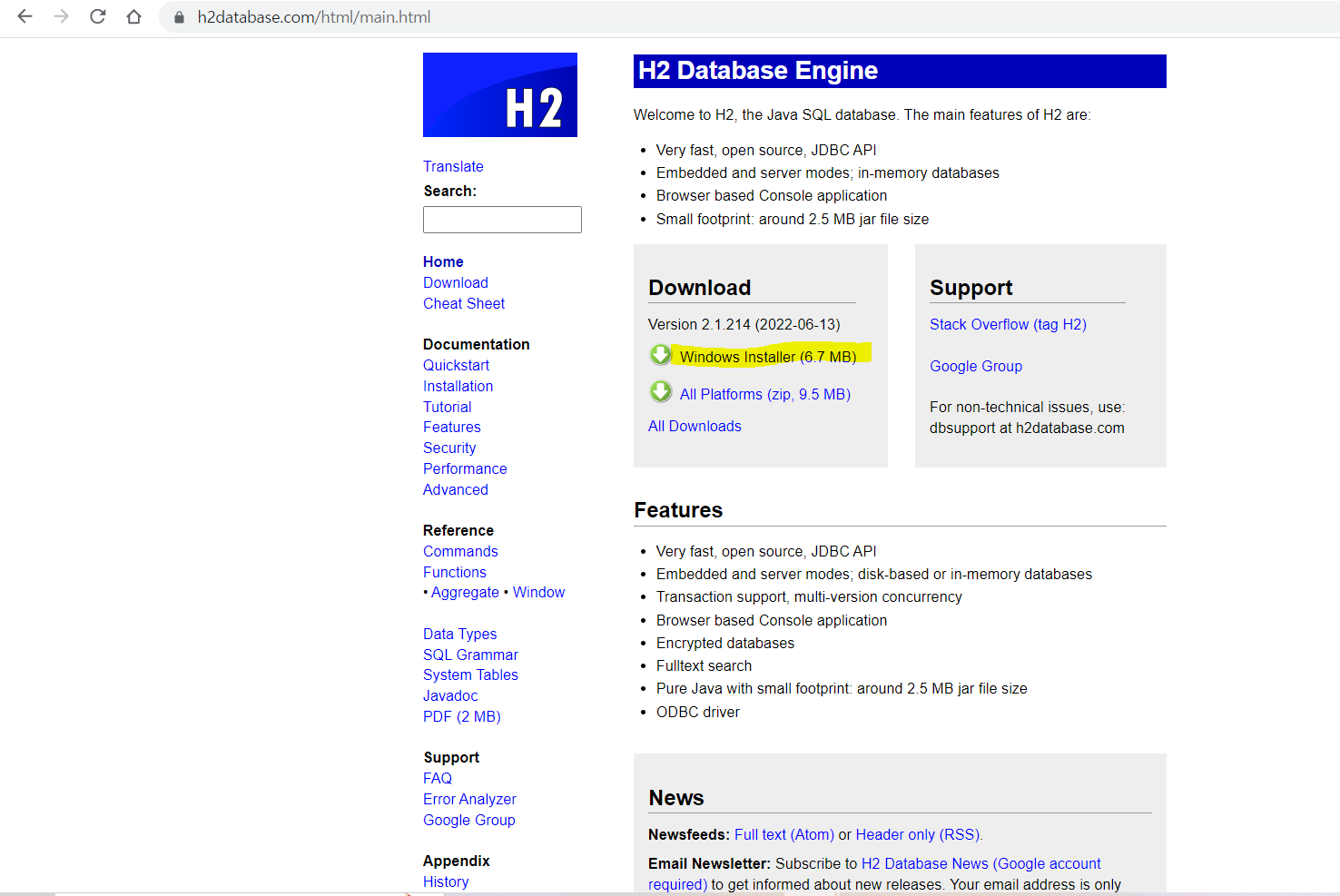The image size is (1340, 896).
Task: Click the Fulltext search bullet text
Action: (704, 665)
